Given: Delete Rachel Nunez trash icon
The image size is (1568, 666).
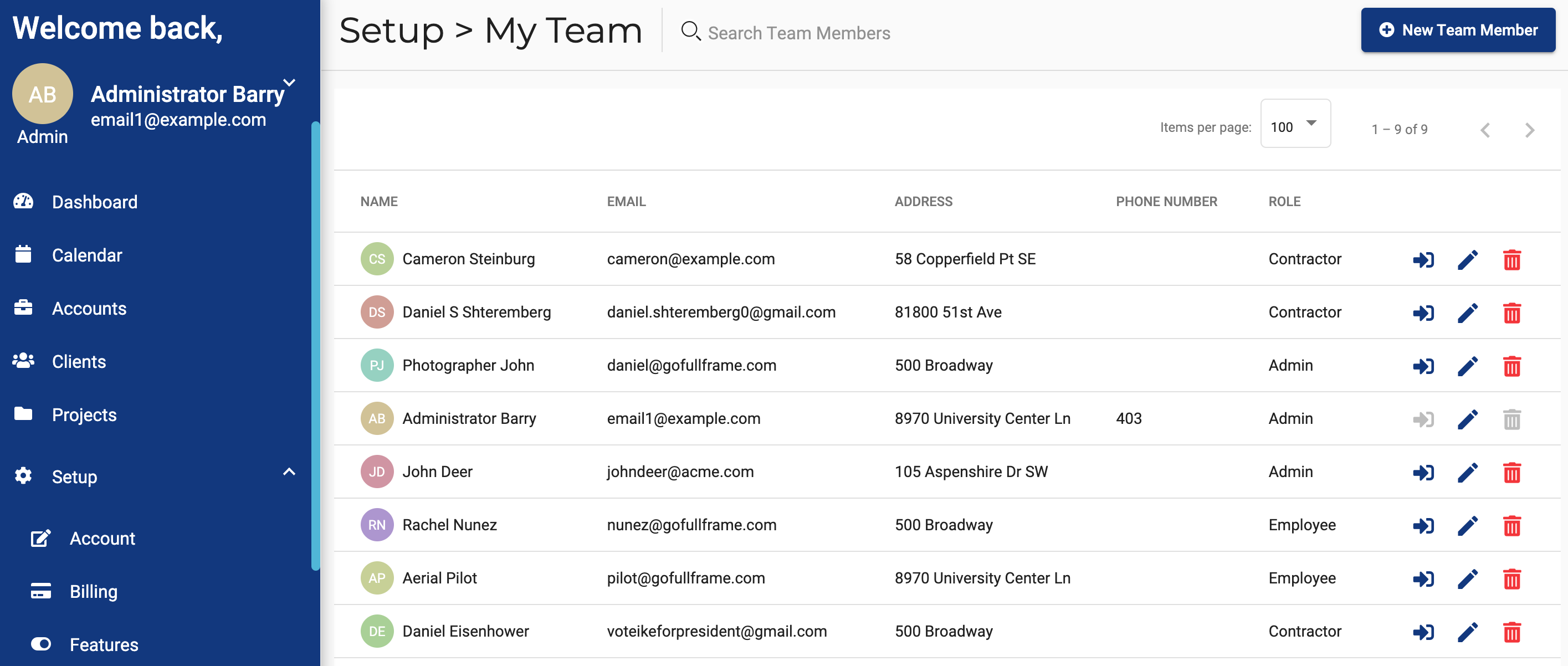Looking at the screenshot, I should point(1512,525).
